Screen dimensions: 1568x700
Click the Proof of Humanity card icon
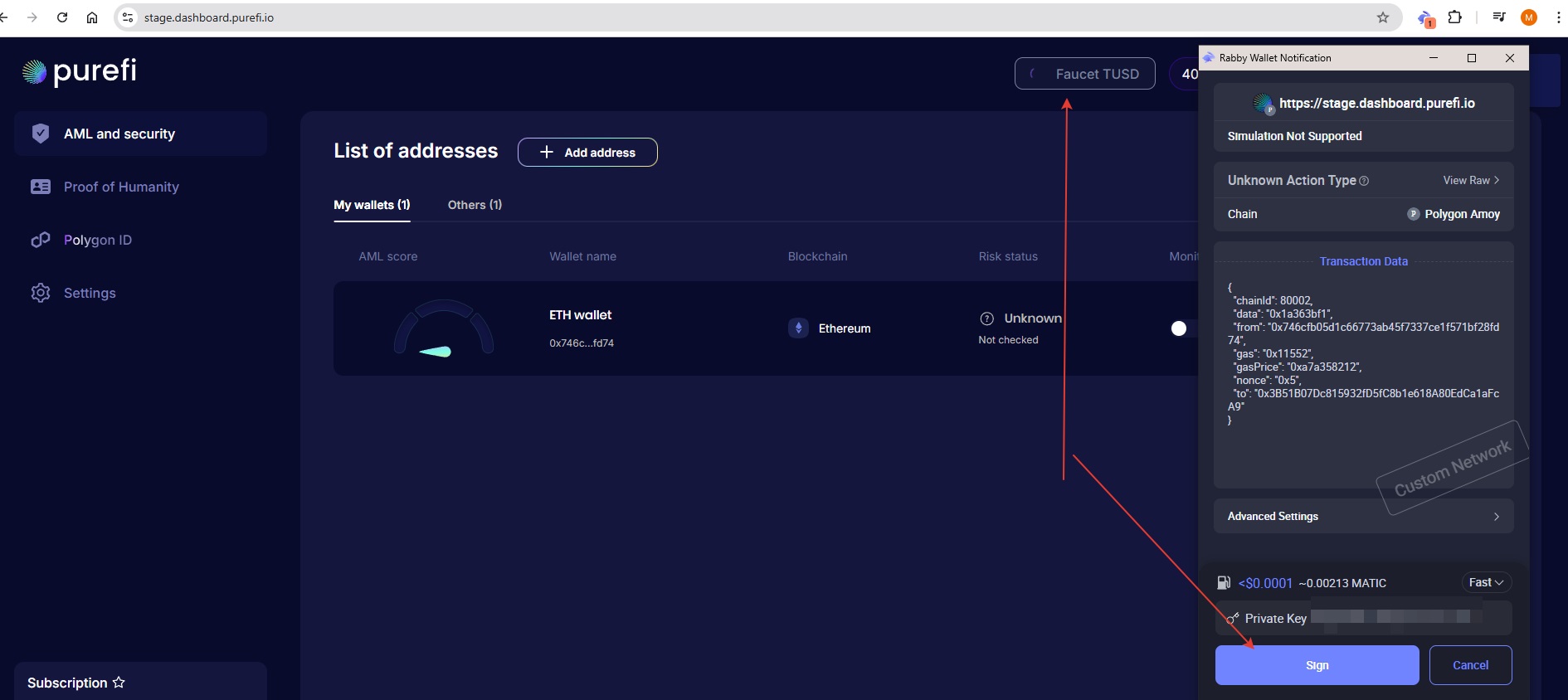pos(41,187)
